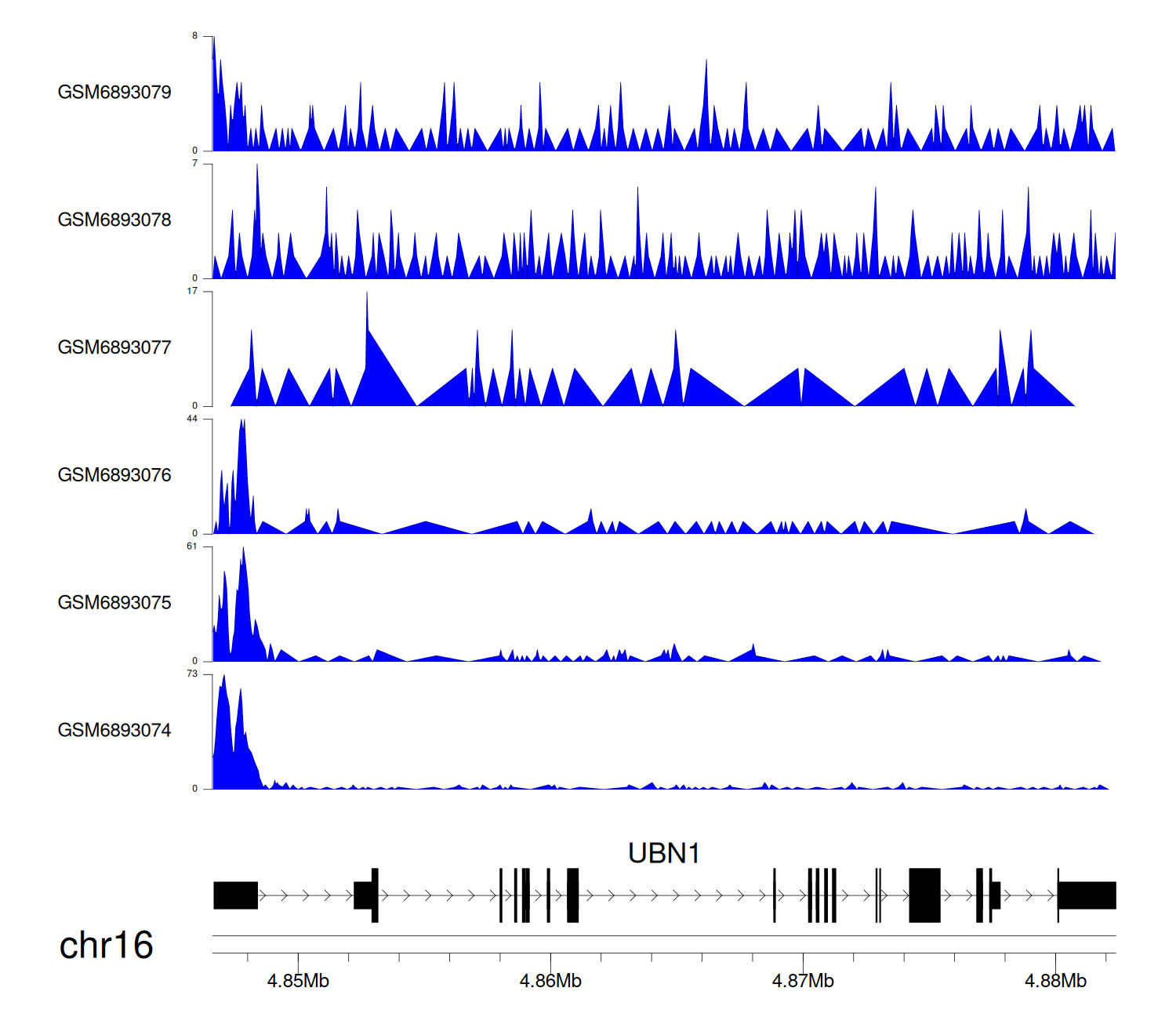This screenshot has height=1035, width=1176.
Task: Click the 4.87Mb axis label
Action: tap(803, 982)
